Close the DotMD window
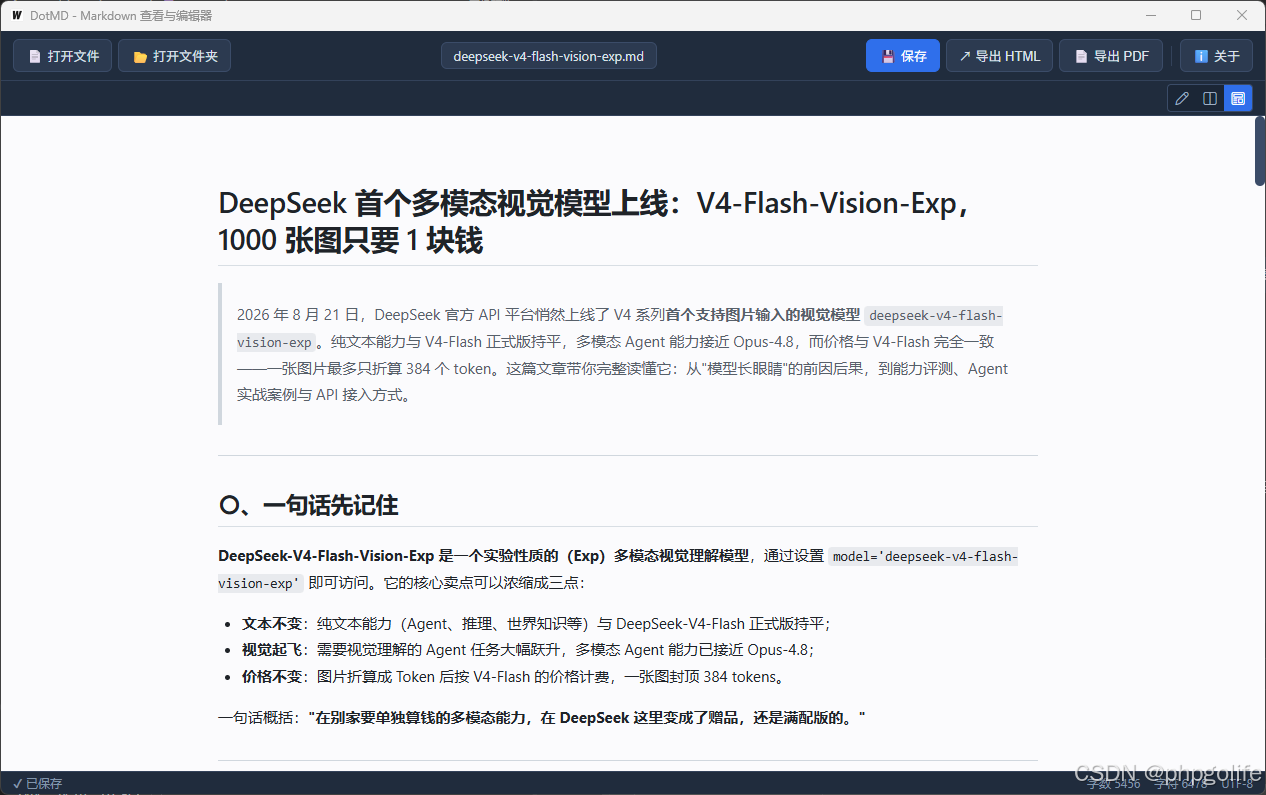Viewport: 1266px width, 795px height. point(1242,15)
